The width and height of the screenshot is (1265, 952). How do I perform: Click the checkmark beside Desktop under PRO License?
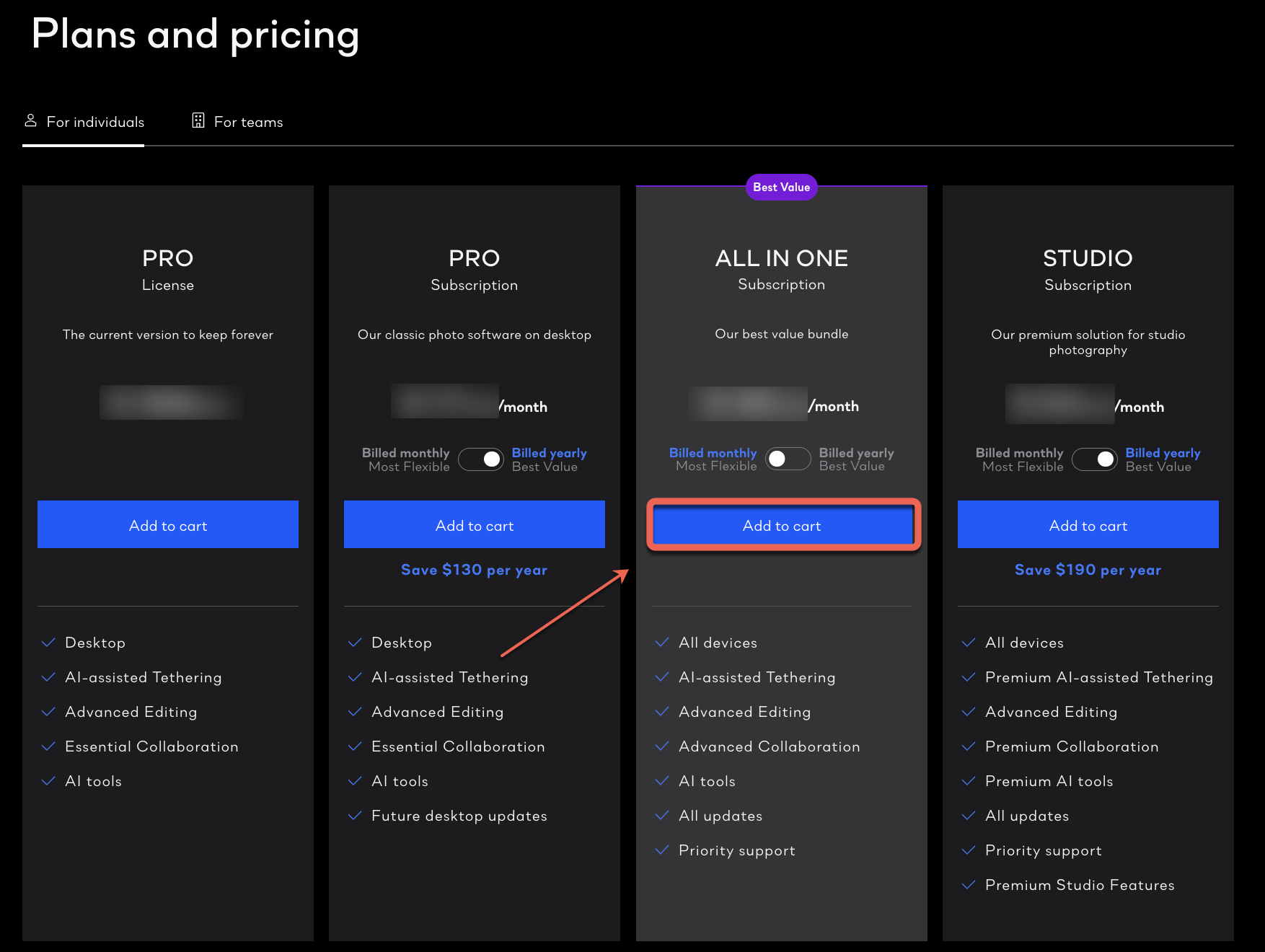pyautogui.click(x=48, y=642)
